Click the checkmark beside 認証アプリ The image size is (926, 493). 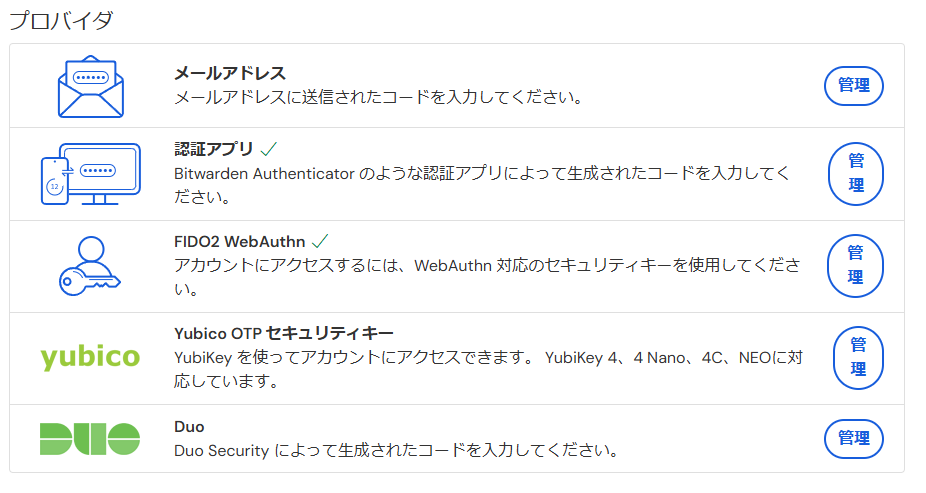pos(268,149)
